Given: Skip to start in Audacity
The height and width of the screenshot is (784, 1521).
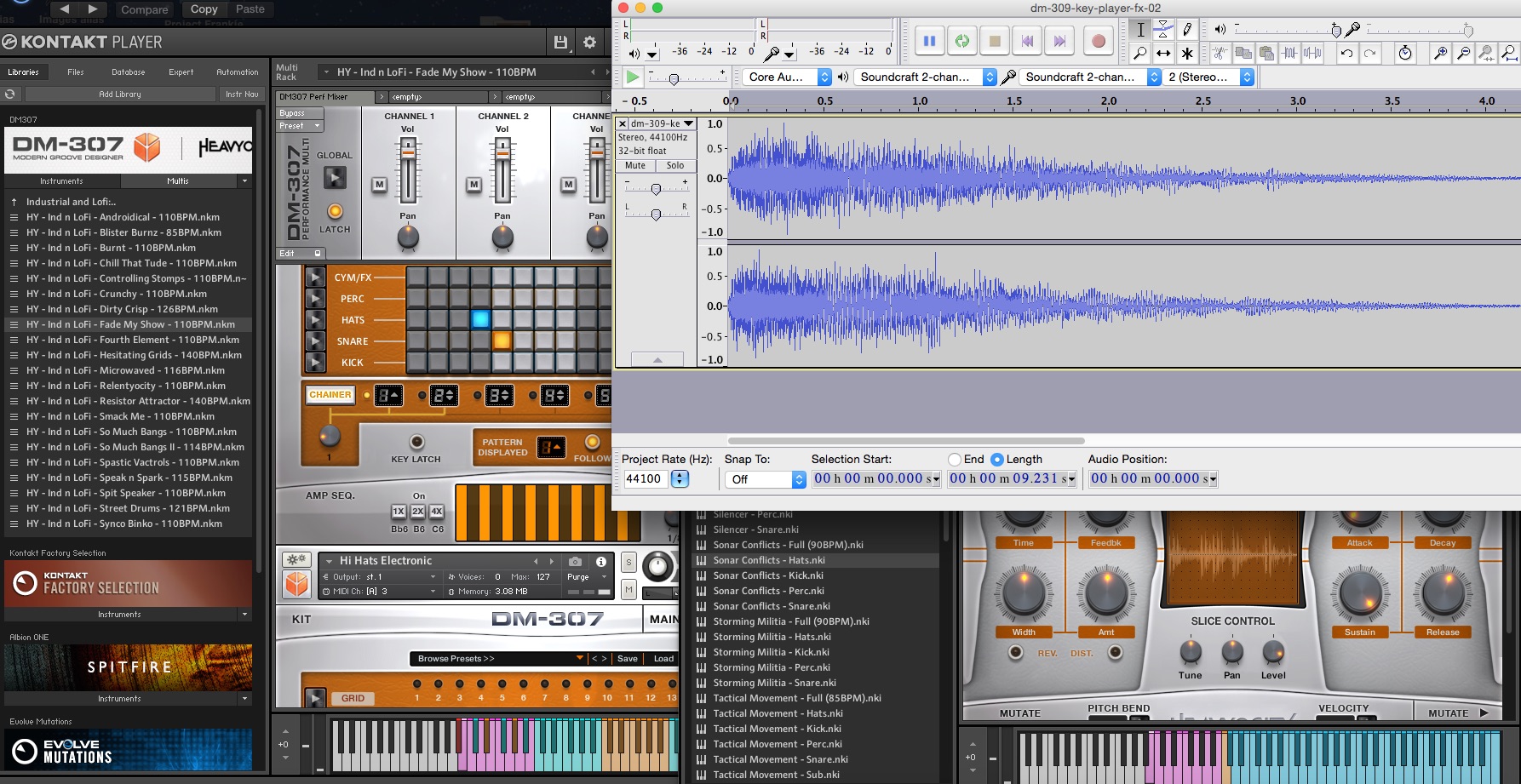Looking at the screenshot, I should 1027,40.
